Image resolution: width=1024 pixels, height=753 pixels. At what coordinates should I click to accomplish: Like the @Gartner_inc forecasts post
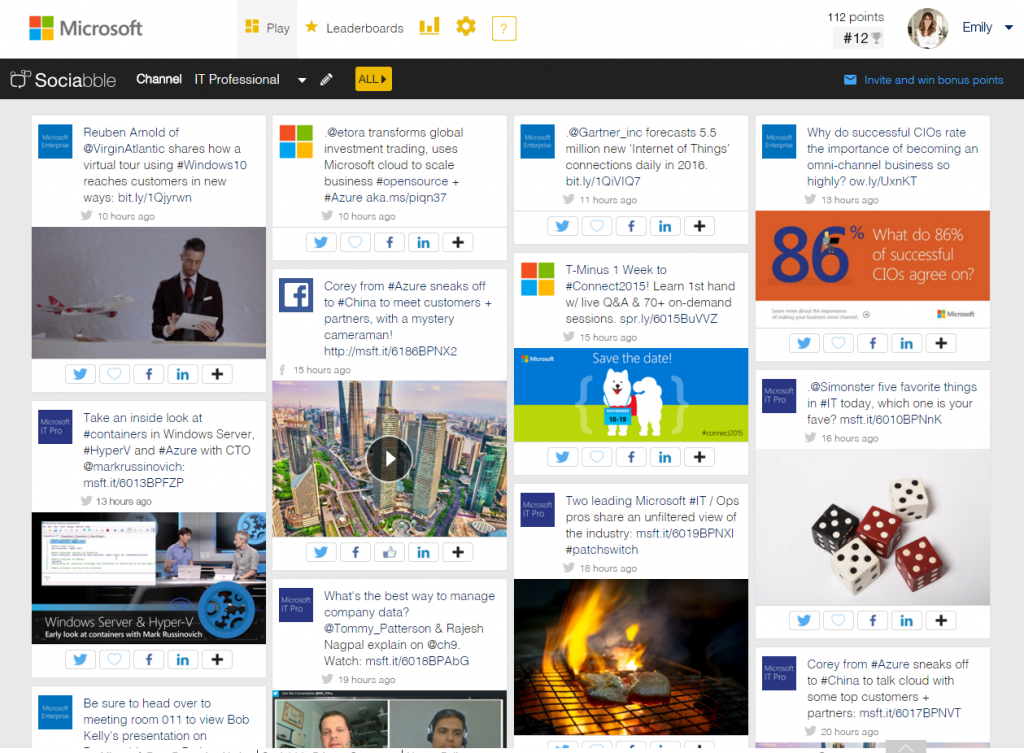point(597,226)
